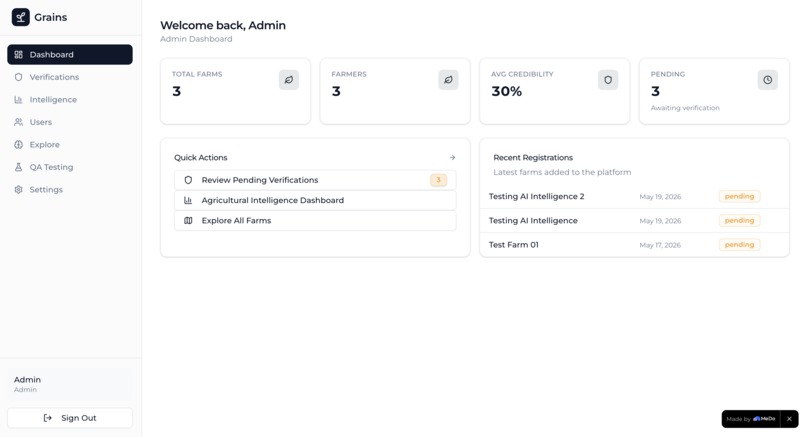Click Review Pending Verifications action
This screenshot has width=806, height=437.
[x=315, y=180]
